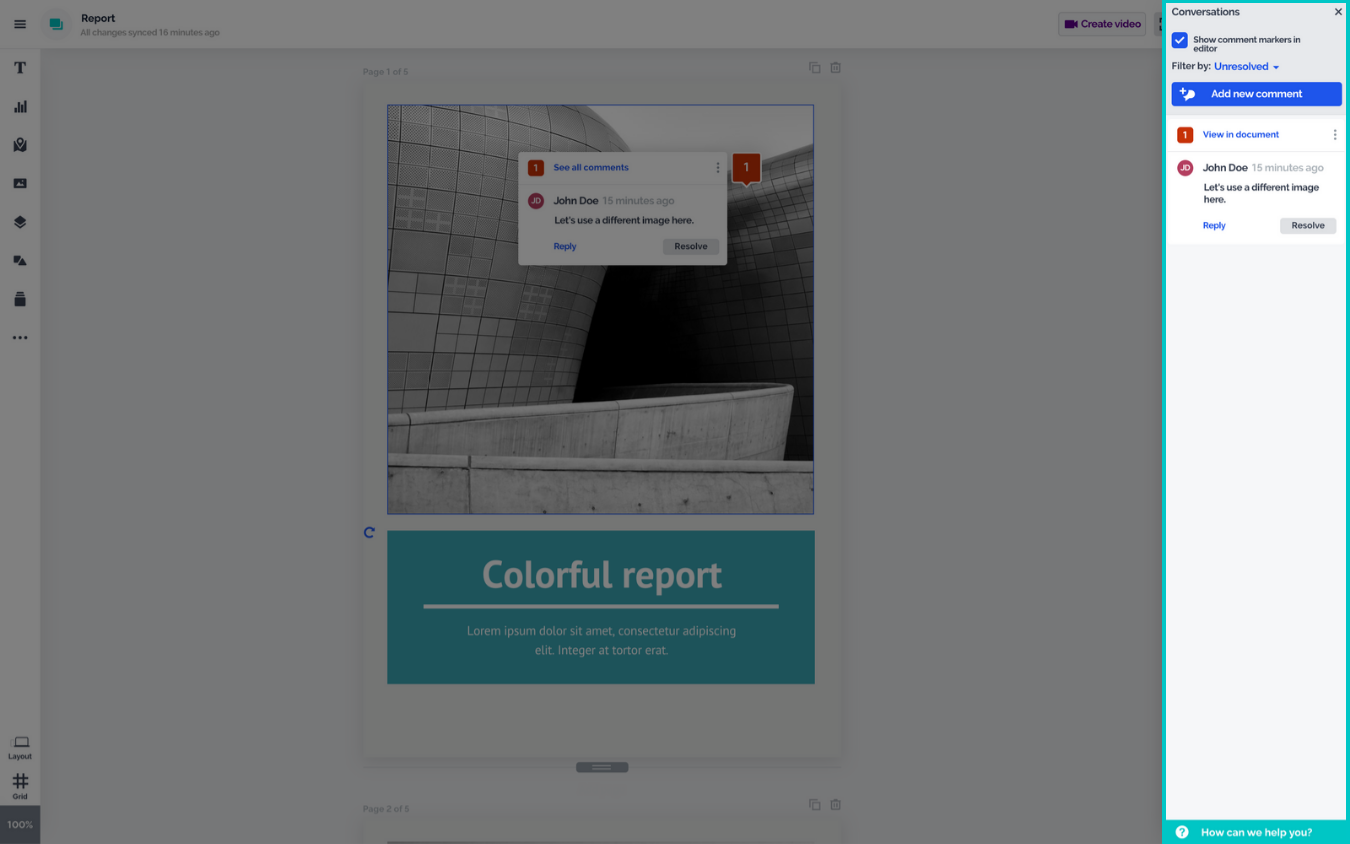Open the Maps tool in sidebar

click(20, 145)
